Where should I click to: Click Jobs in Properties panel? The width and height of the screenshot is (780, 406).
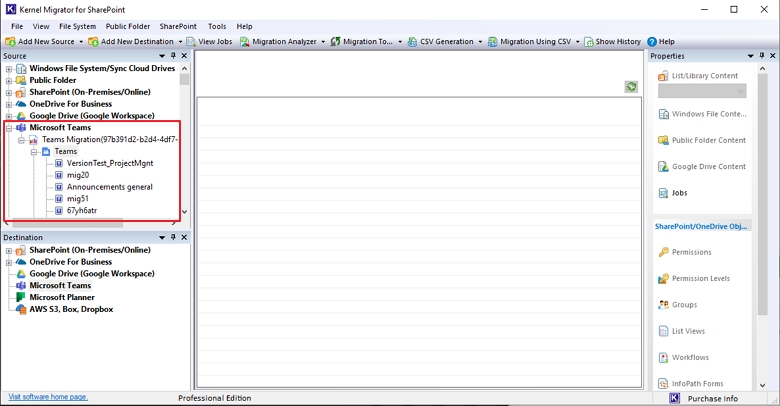pos(680,193)
